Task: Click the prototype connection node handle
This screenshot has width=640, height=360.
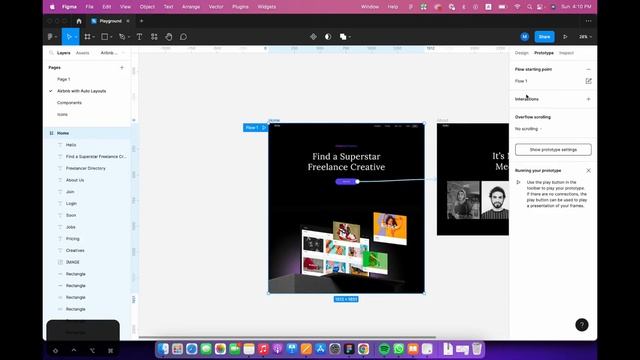Action: [x=357, y=182]
